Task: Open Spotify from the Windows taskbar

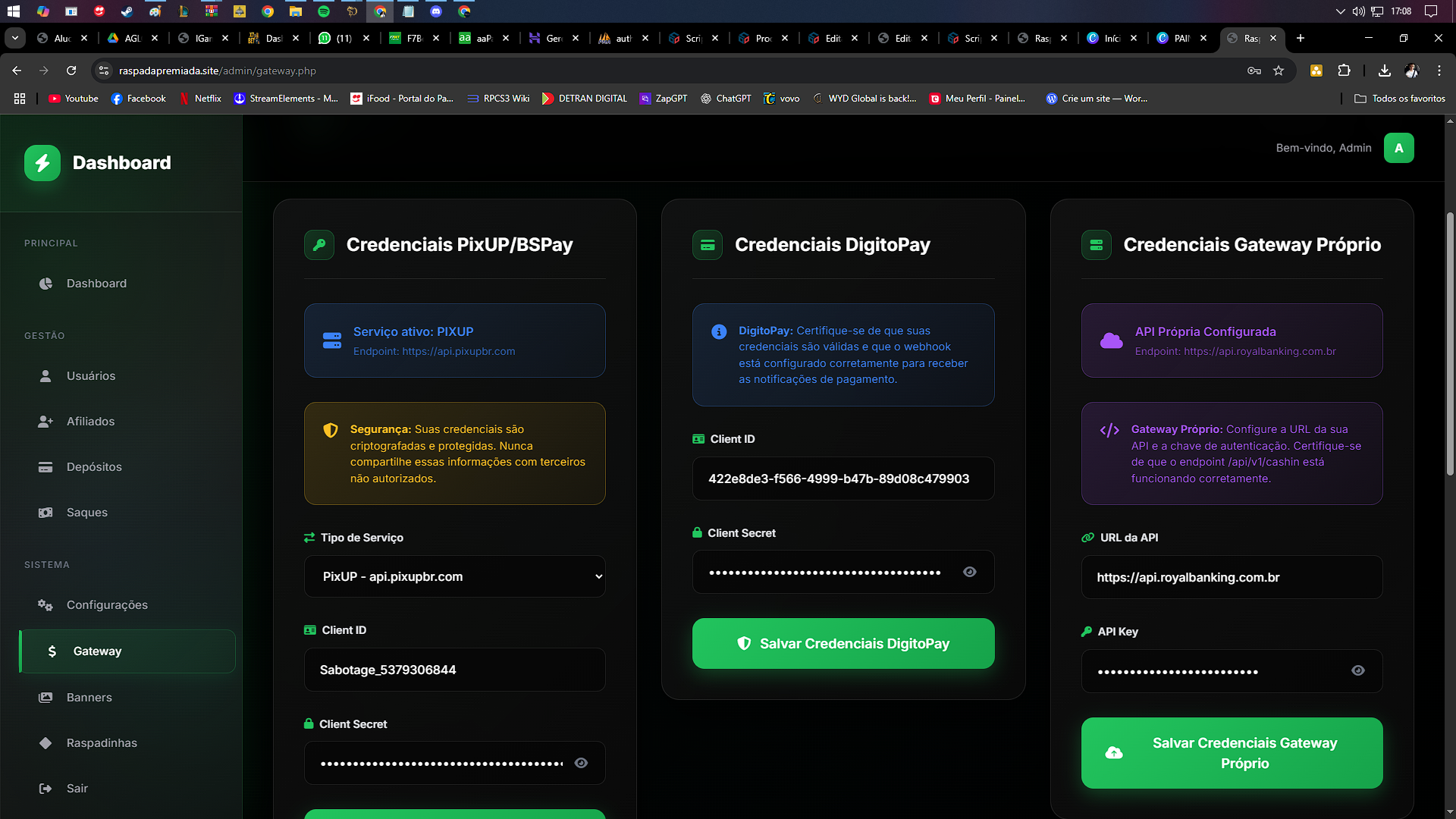Action: (x=324, y=11)
